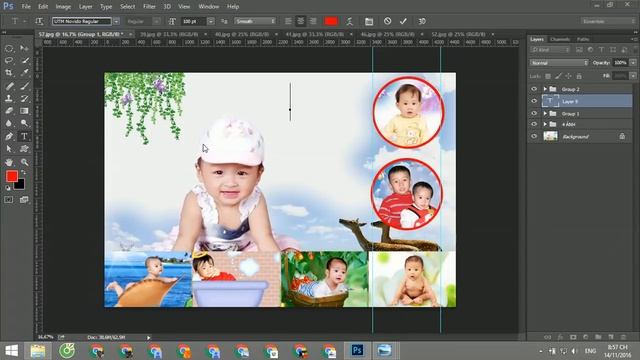Lock transparent pixels of layer

[x=548, y=76]
